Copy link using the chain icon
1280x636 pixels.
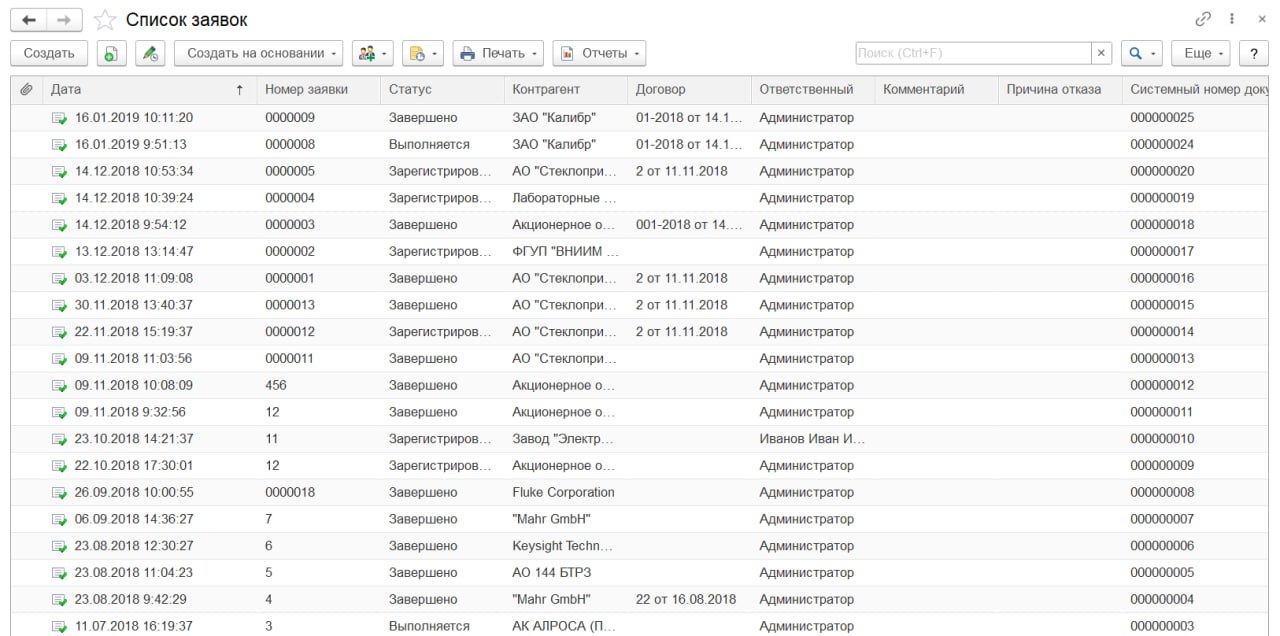[x=1202, y=20]
